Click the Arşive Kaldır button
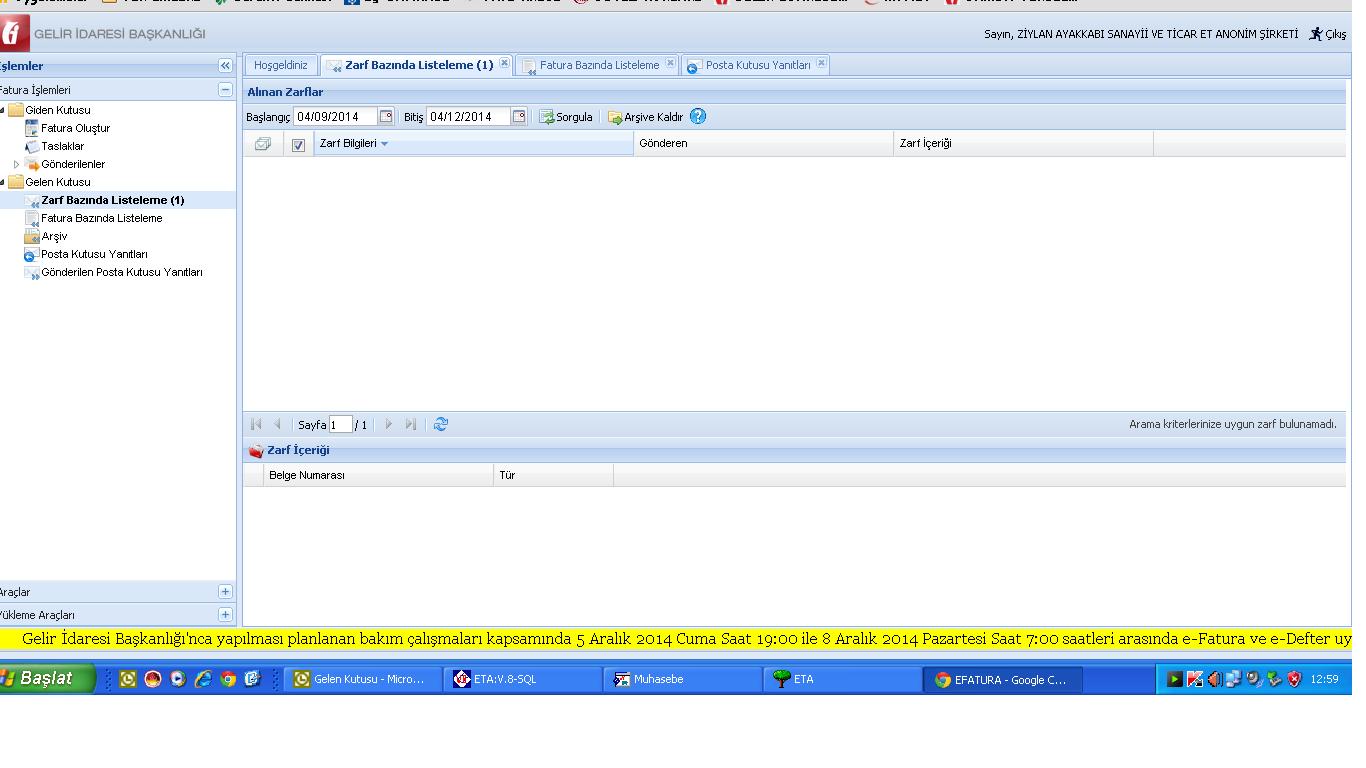 [x=645, y=117]
